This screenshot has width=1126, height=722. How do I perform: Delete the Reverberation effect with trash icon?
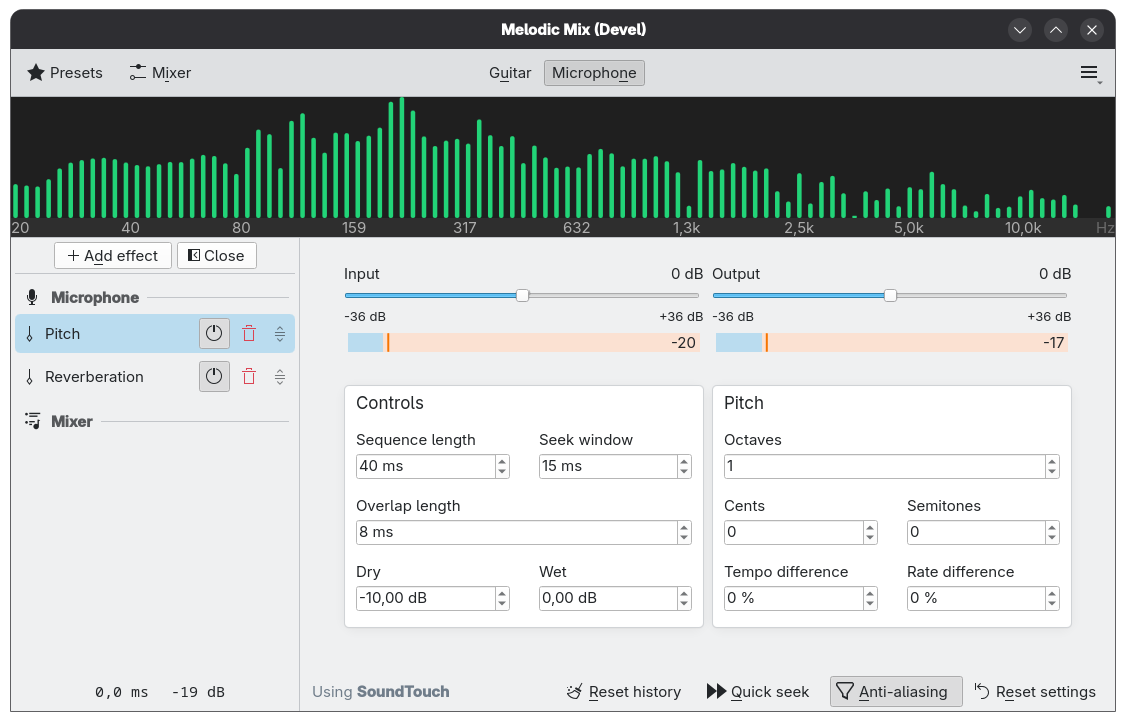249,377
